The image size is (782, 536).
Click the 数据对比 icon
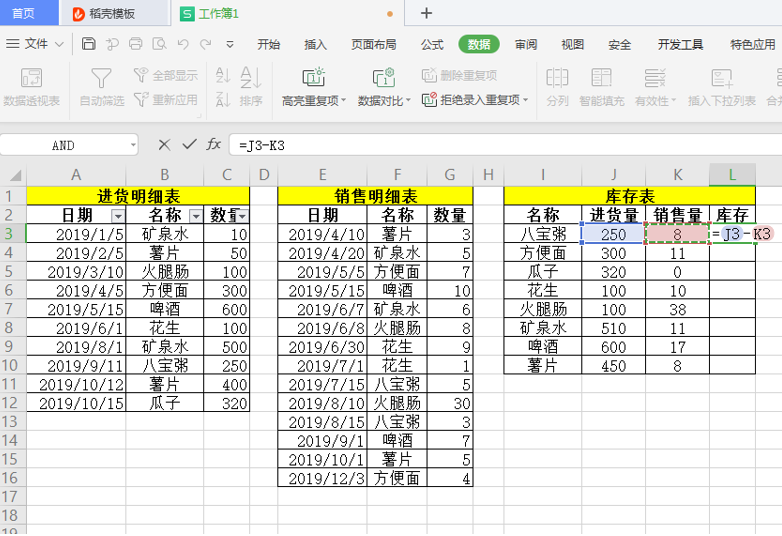pos(384,77)
